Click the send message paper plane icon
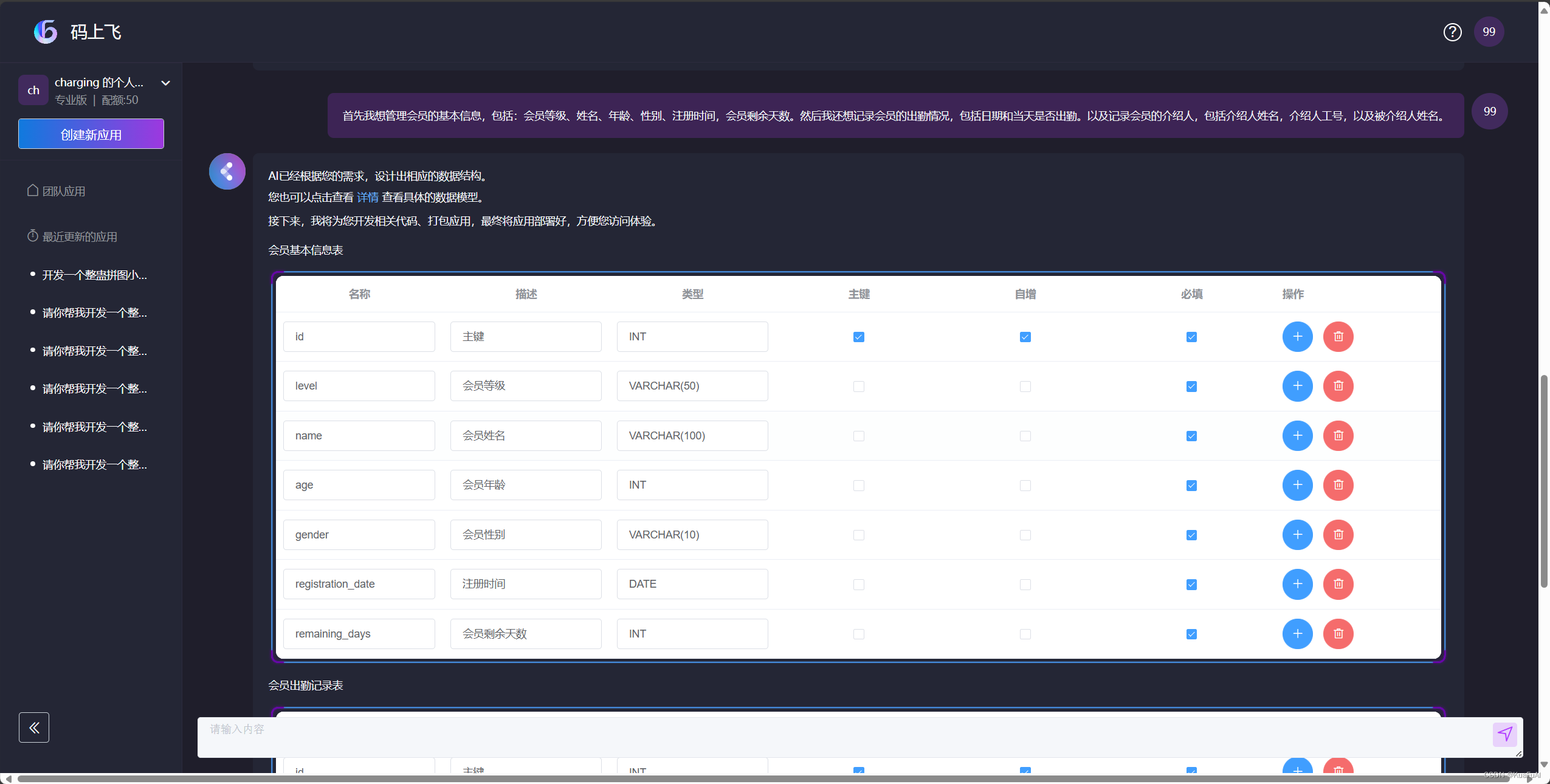 (1504, 734)
